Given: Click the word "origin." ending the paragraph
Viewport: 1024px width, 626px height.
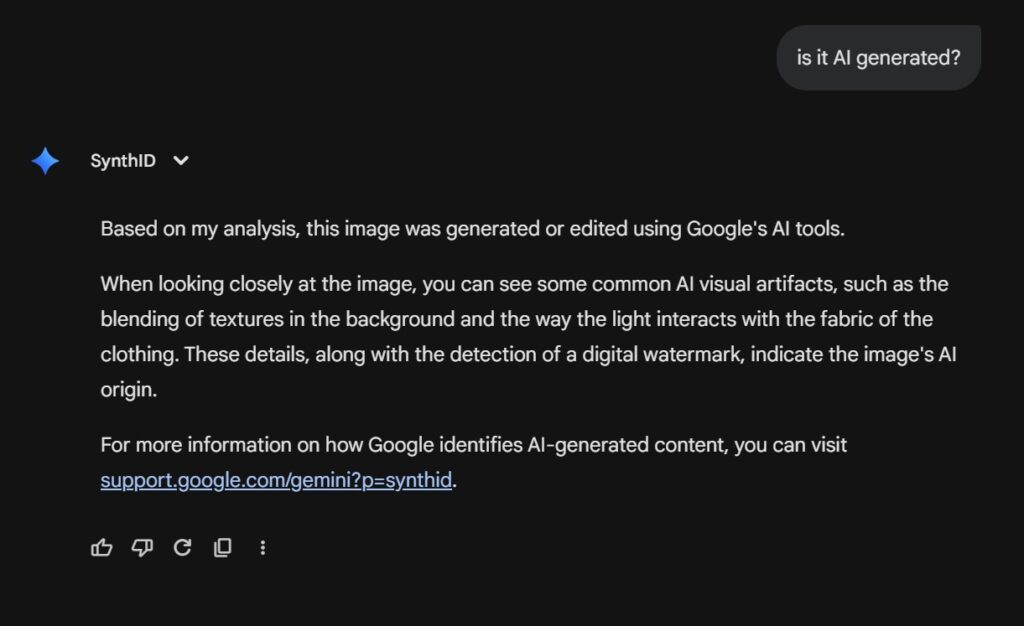Looking at the screenshot, I should 130,390.
